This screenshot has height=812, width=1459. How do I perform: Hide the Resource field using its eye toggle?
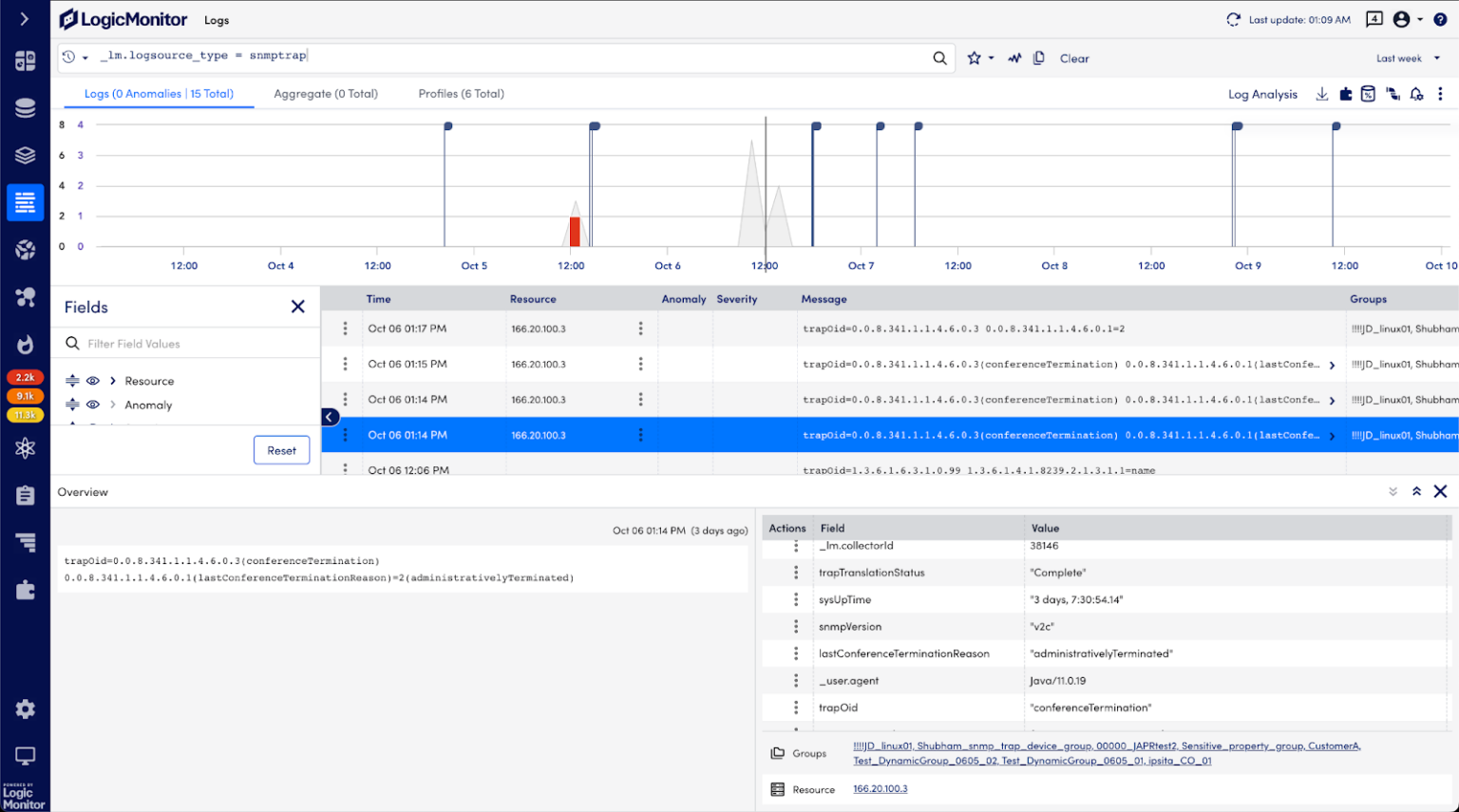[92, 380]
